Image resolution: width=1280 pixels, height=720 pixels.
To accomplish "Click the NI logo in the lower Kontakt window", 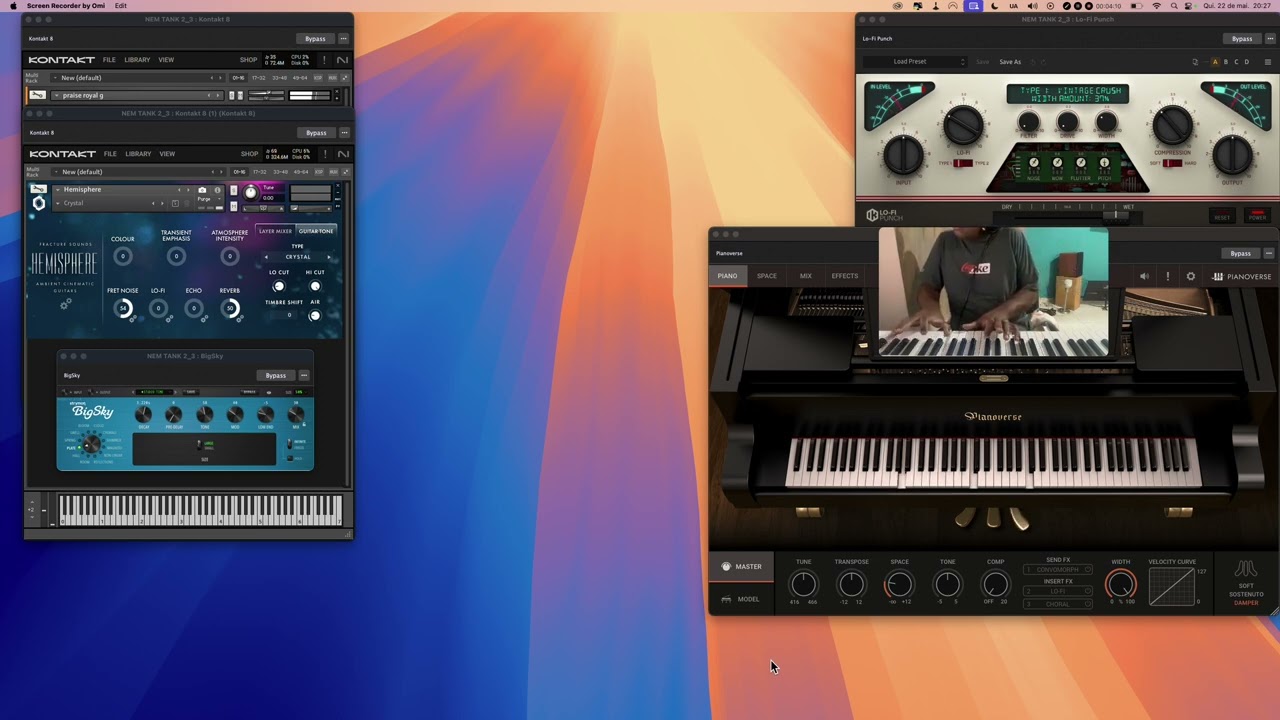I will [x=343, y=154].
